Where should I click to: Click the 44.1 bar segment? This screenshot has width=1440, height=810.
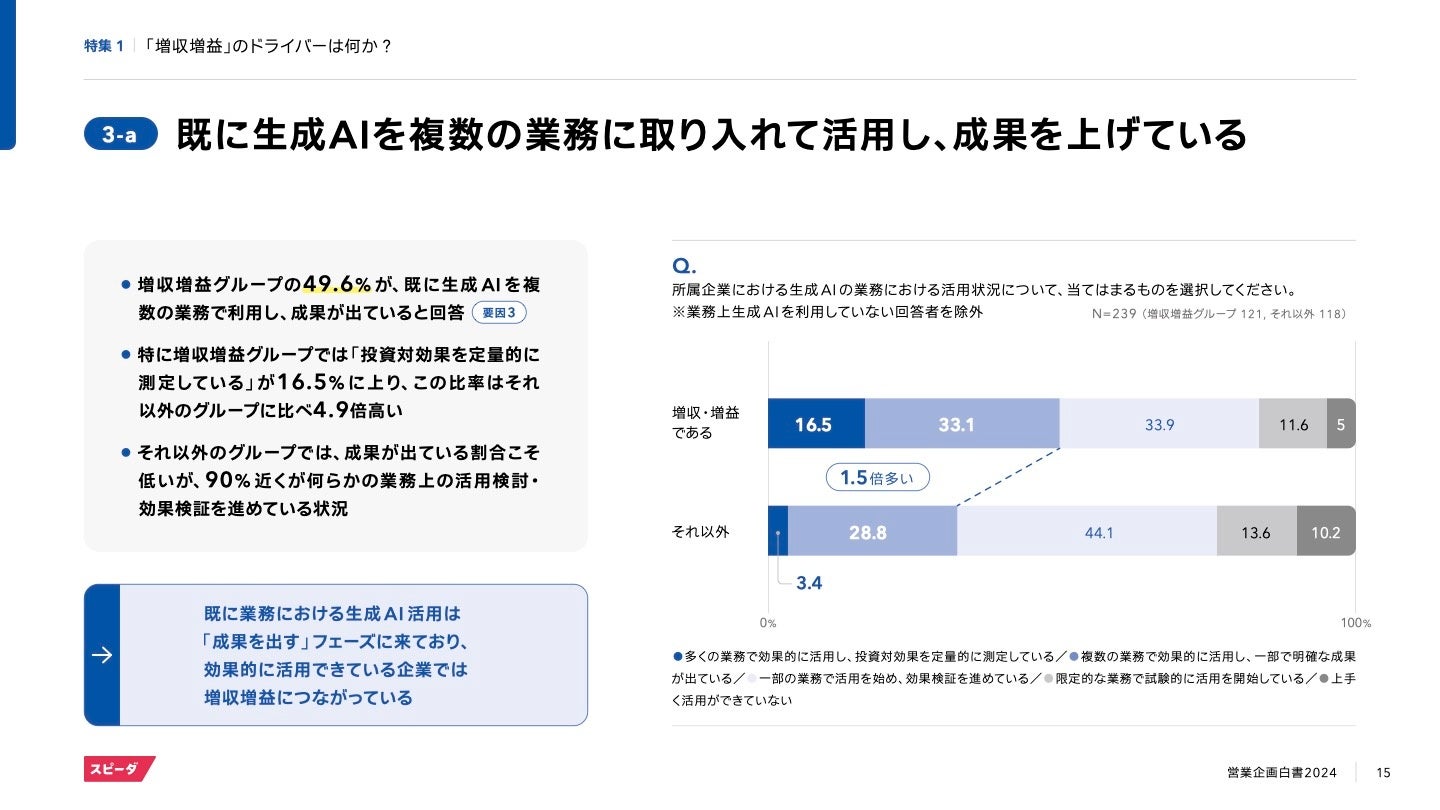pos(1087,532)
